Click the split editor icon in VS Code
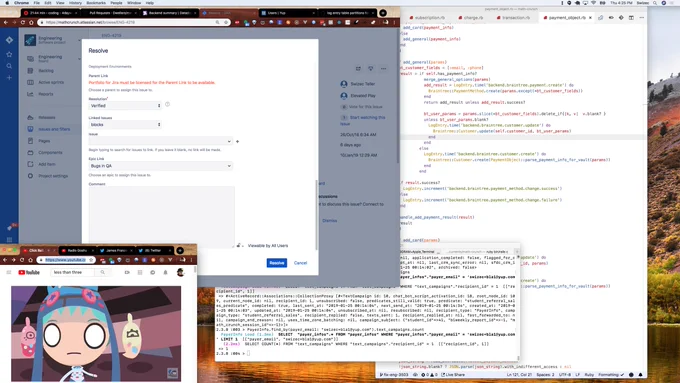 (x=631, y=18)
